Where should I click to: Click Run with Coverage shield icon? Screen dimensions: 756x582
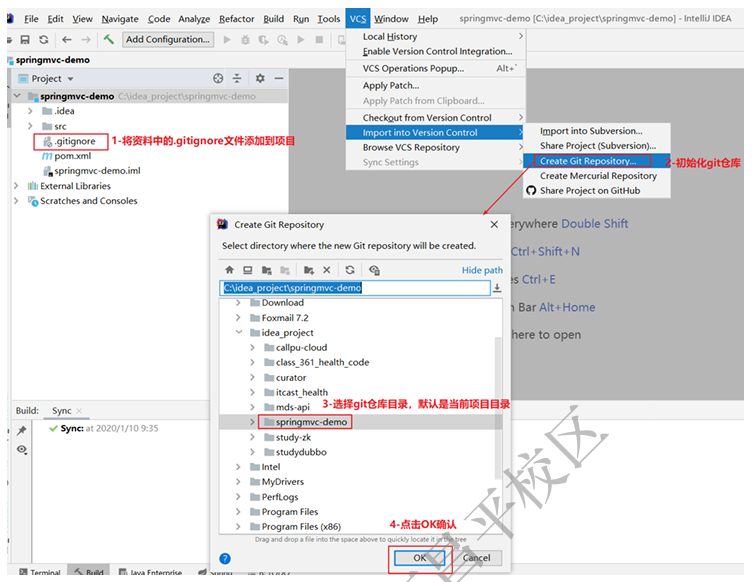(x=263, y=40)
